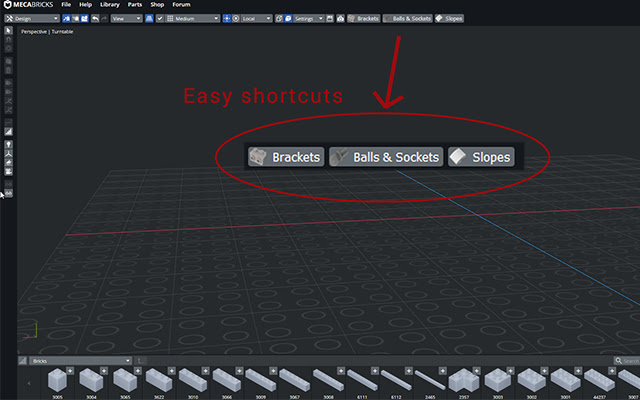Select brick 3010 thumbnail
The image size is (640, 400).
(x=192, y=380)
